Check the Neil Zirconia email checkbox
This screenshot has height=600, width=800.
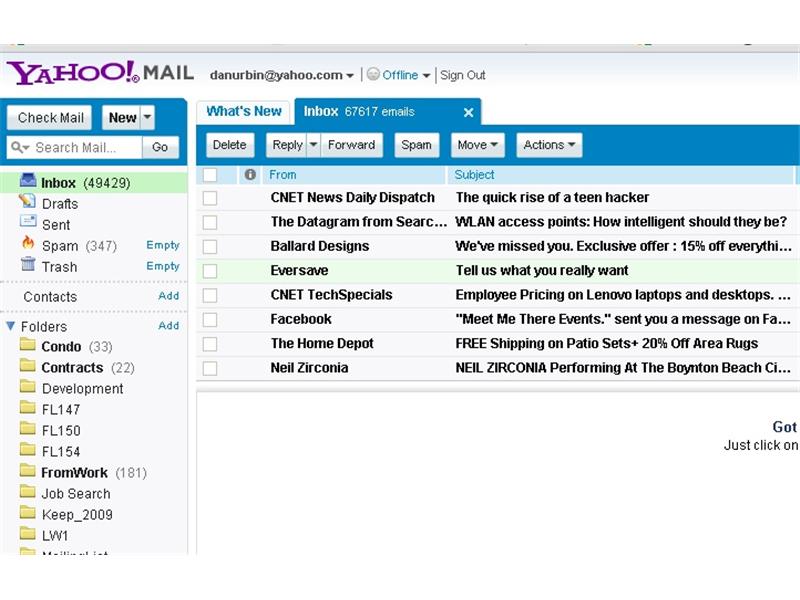click(x=210, y=368)
